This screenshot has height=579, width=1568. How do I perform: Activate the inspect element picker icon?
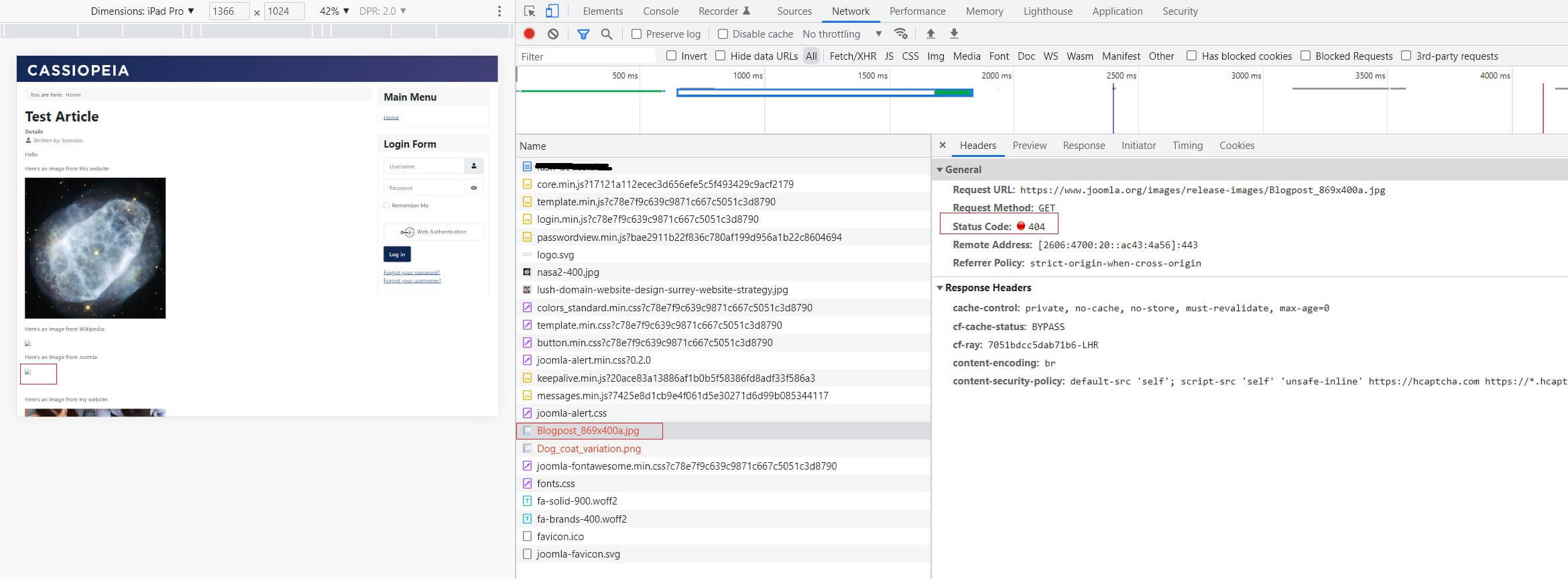click(530, 11)
